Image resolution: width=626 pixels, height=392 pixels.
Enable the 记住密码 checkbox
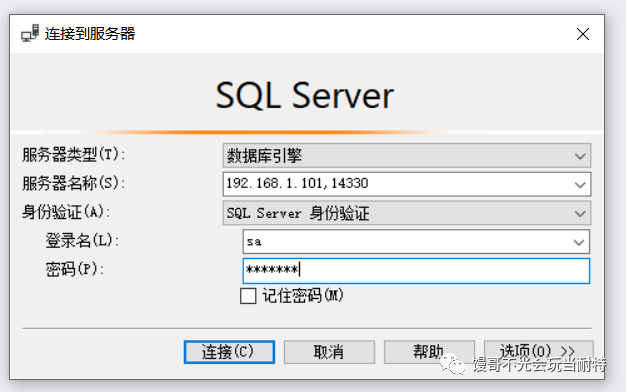[x=248, y=296]
